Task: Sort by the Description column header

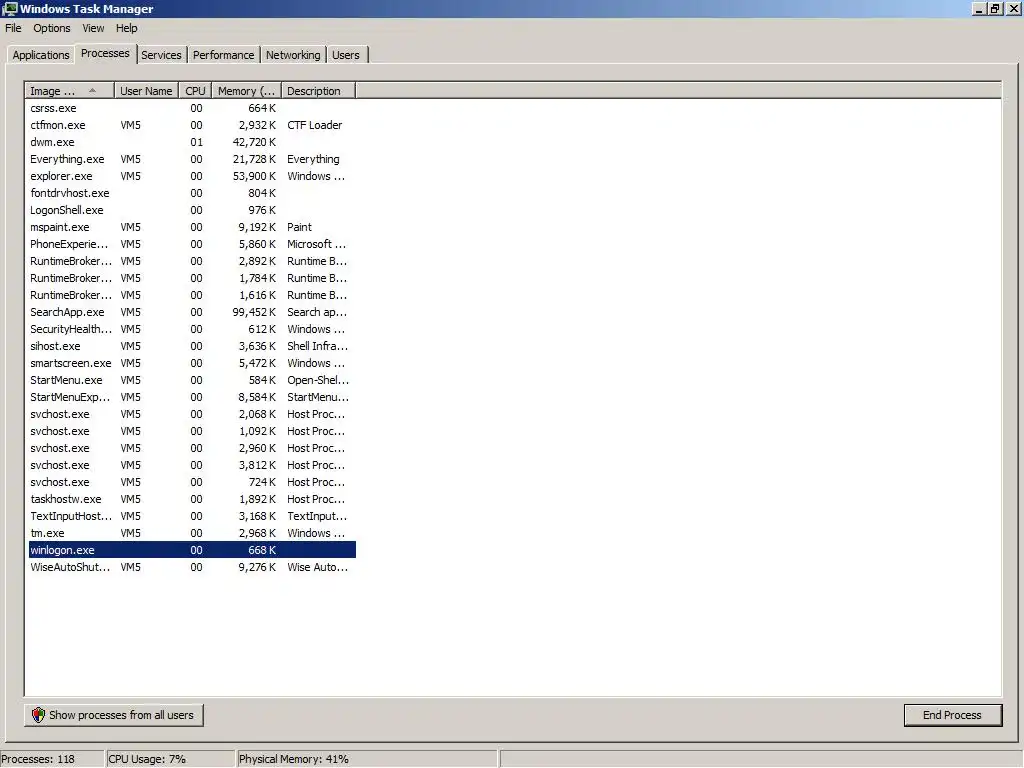Action: [318, 91]
